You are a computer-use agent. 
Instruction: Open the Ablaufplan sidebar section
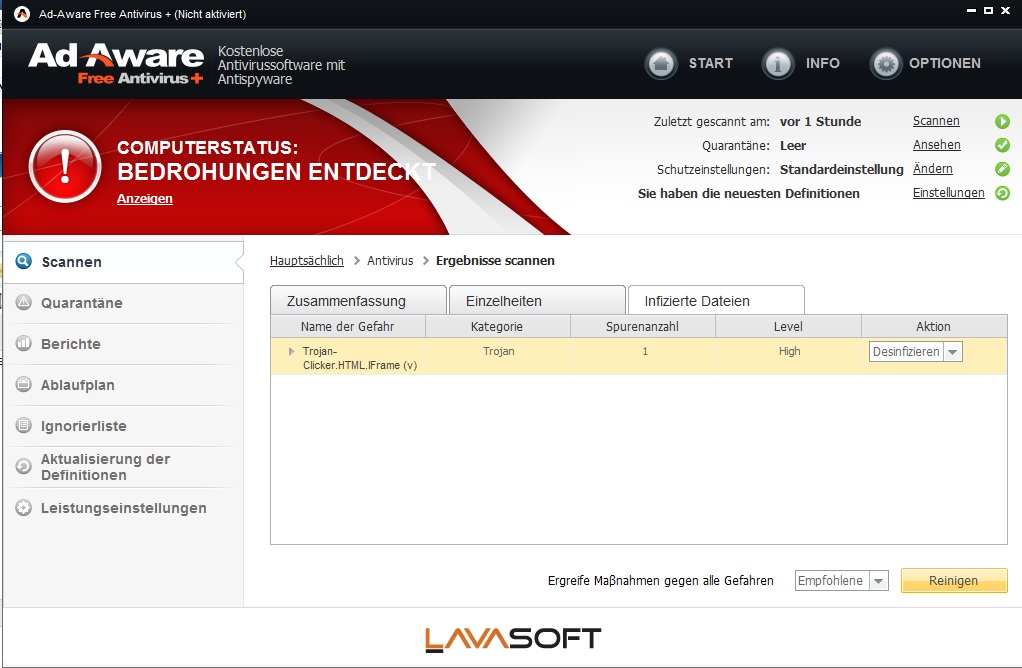[124, 385]
